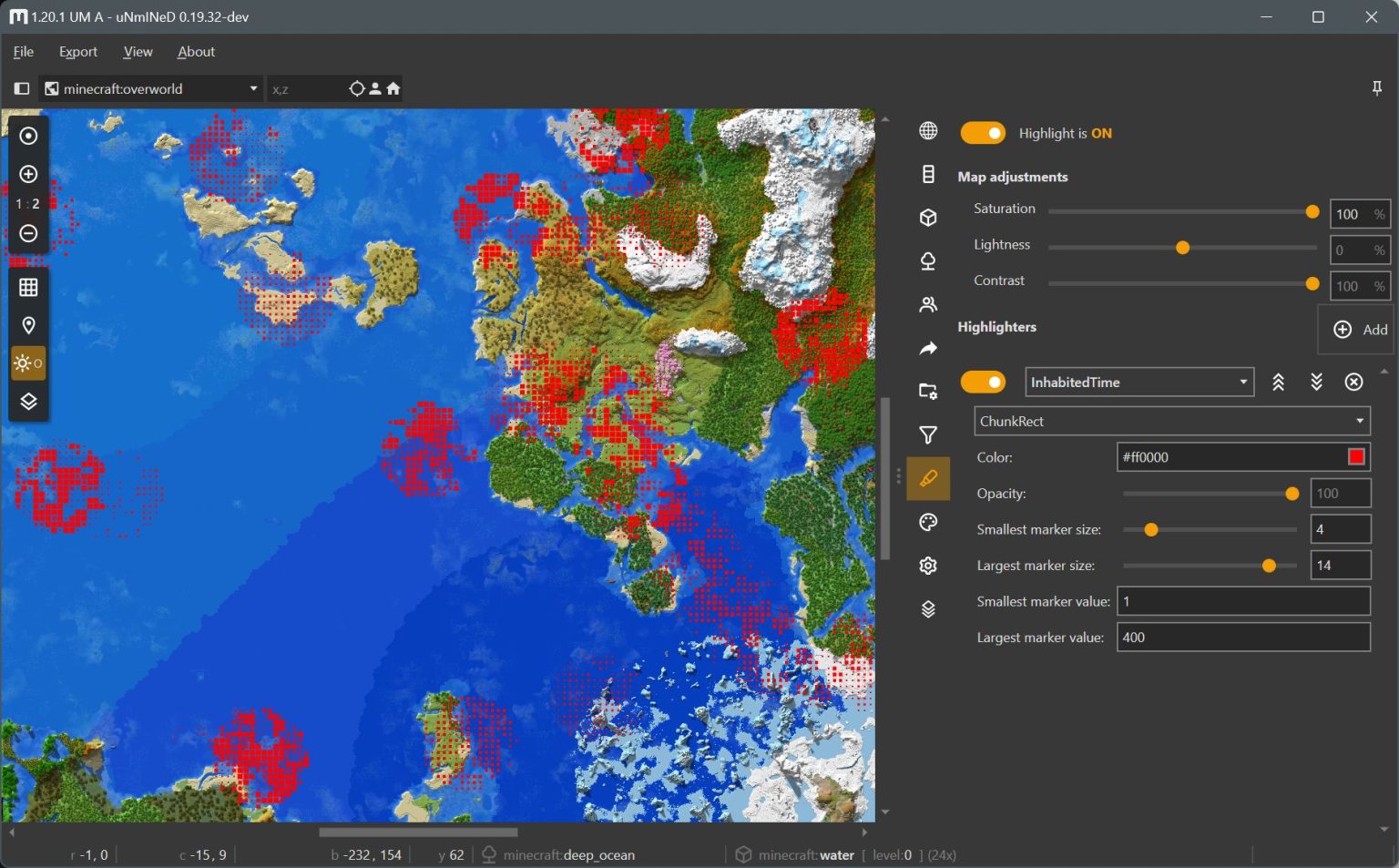Open the Export menu
This screenshot has width=1399, height=868.
(x=77, y=52)
